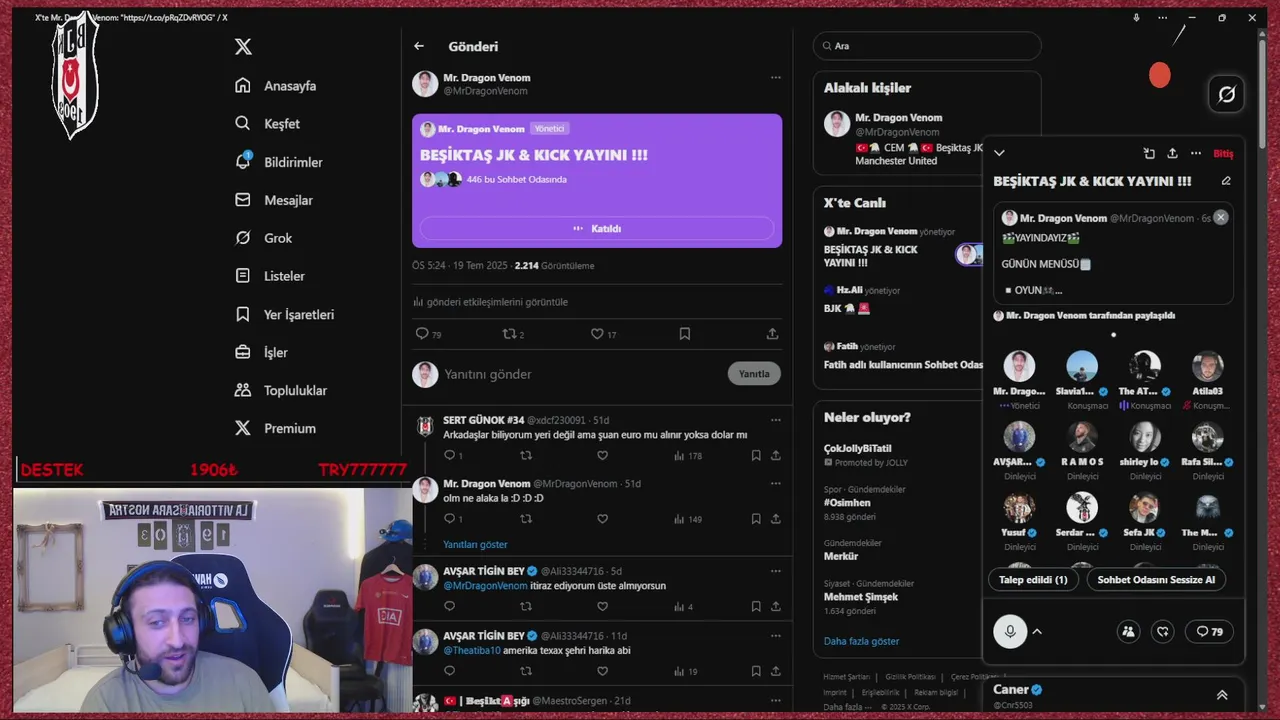Click the Yanıtla reply button

(x=754, y=374)
